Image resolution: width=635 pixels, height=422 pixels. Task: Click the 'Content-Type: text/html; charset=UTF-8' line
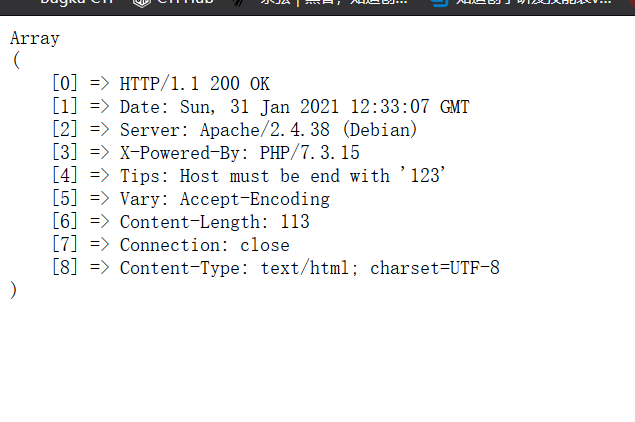click(310, 268)
